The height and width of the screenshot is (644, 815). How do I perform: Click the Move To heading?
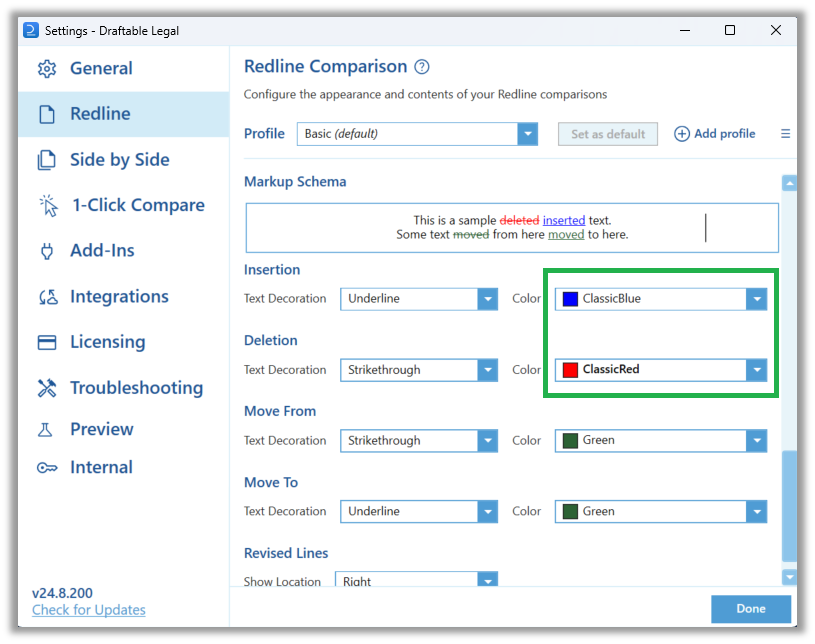(271, 482)
